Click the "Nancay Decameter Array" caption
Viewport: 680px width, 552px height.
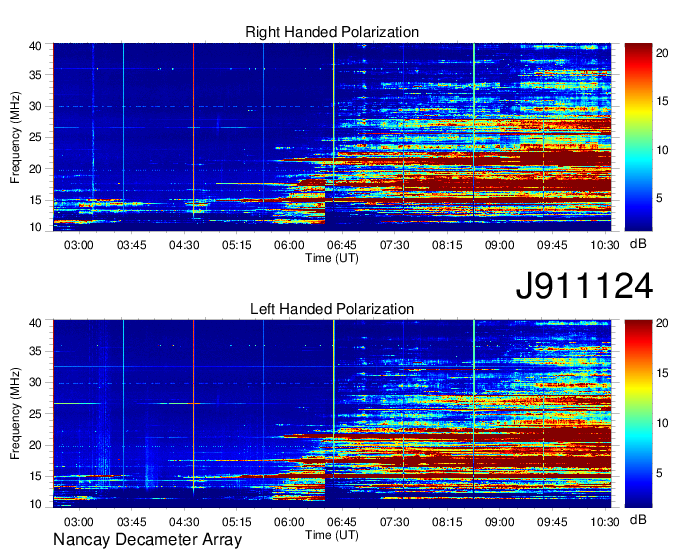click(147, 540)
